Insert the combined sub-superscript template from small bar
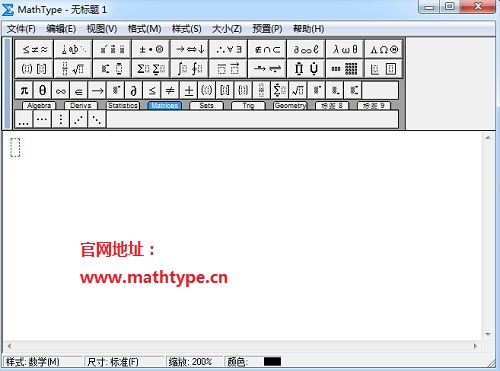 pyautogui.click(x=353, y=90)
